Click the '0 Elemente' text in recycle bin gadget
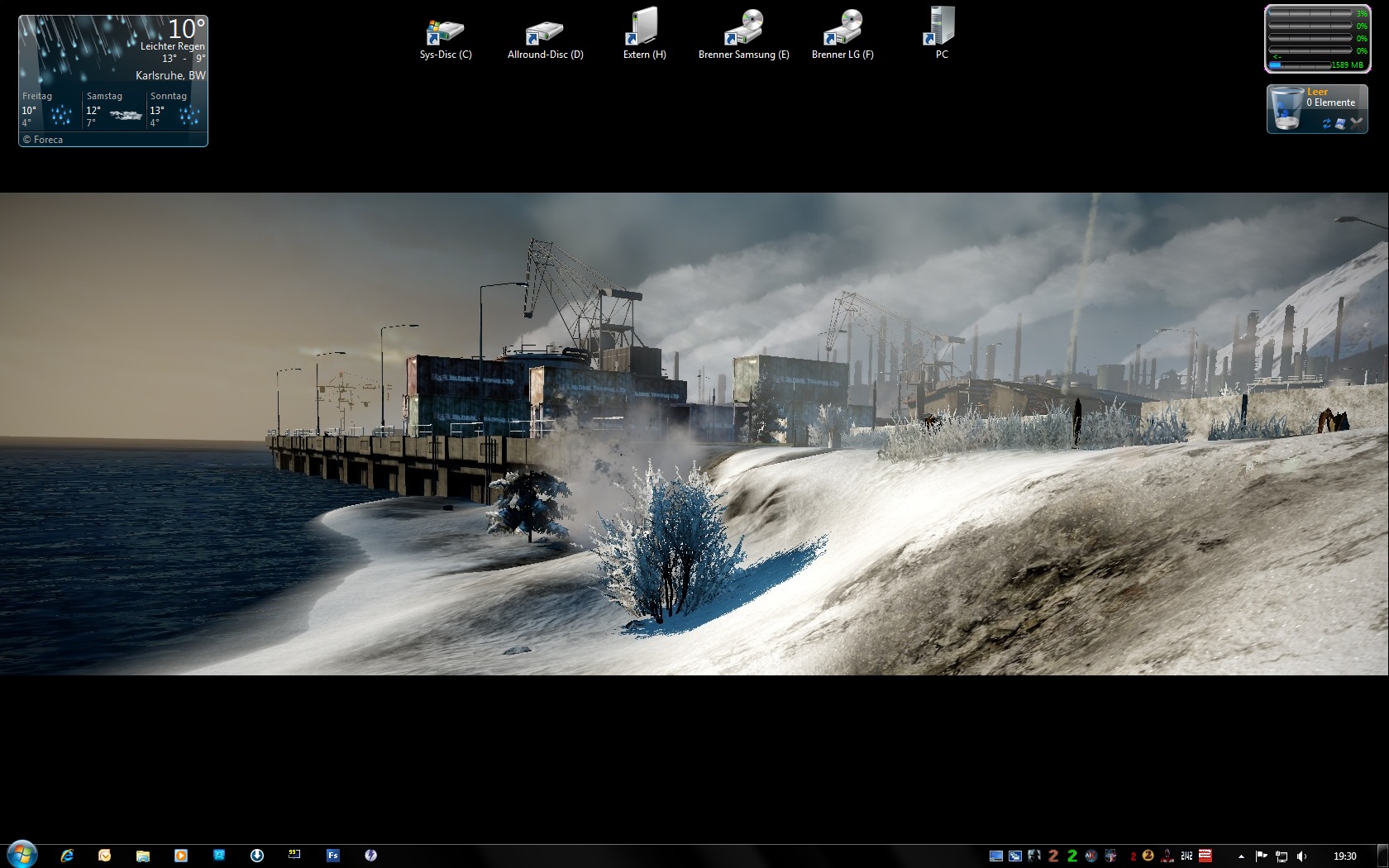This screenshot has width=1389, height=868. [x=1330, y=103]
